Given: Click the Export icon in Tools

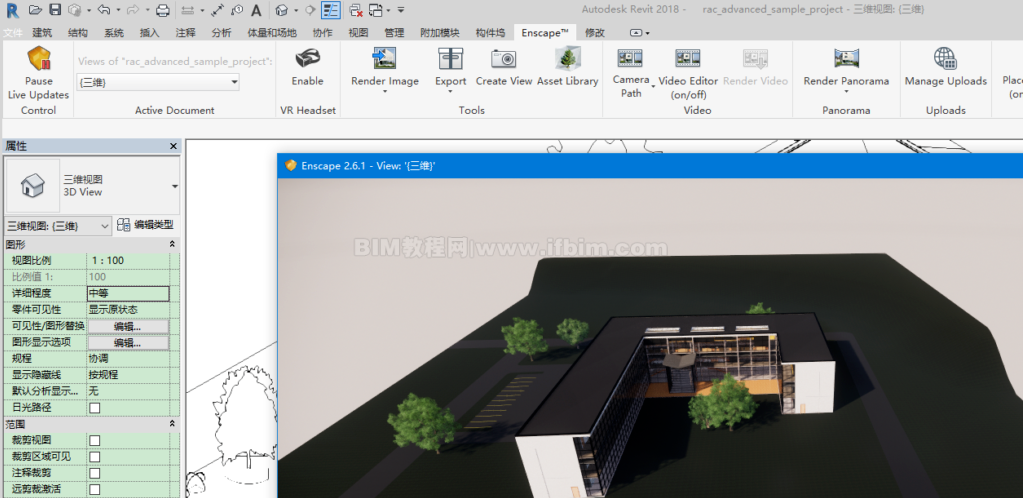Looking at the screenshot, I should click(451, 59).
